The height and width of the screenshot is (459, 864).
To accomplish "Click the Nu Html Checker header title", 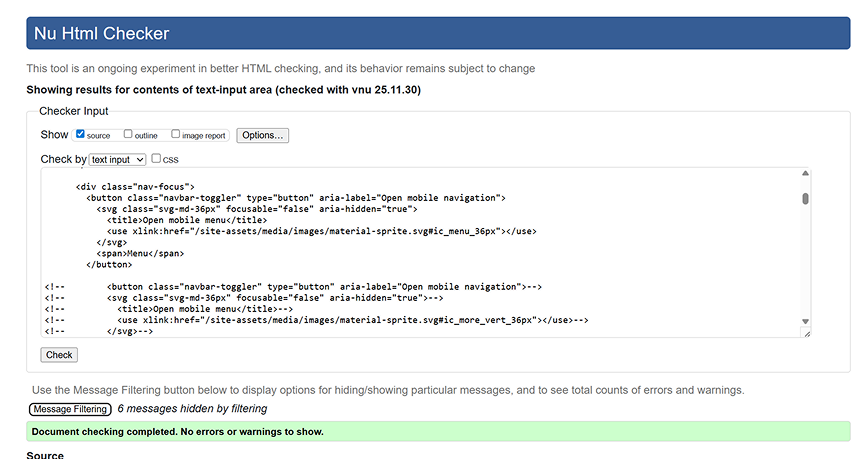I will click(x=102, y=33).
